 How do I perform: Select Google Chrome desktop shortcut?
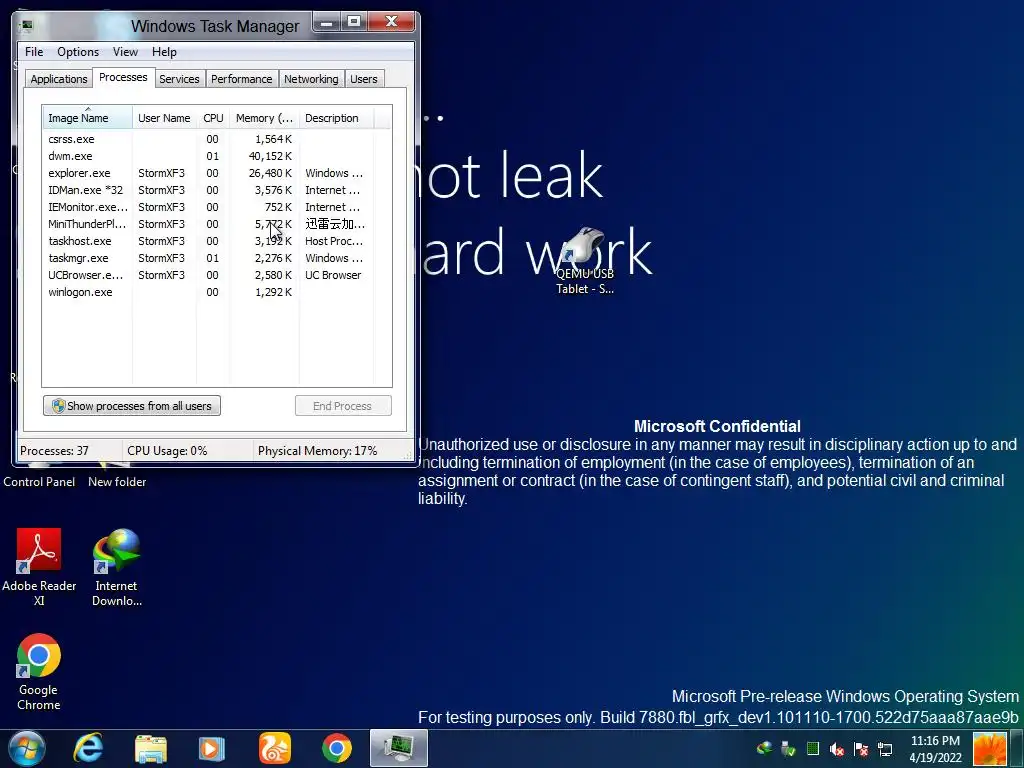(x=39, y=672)
